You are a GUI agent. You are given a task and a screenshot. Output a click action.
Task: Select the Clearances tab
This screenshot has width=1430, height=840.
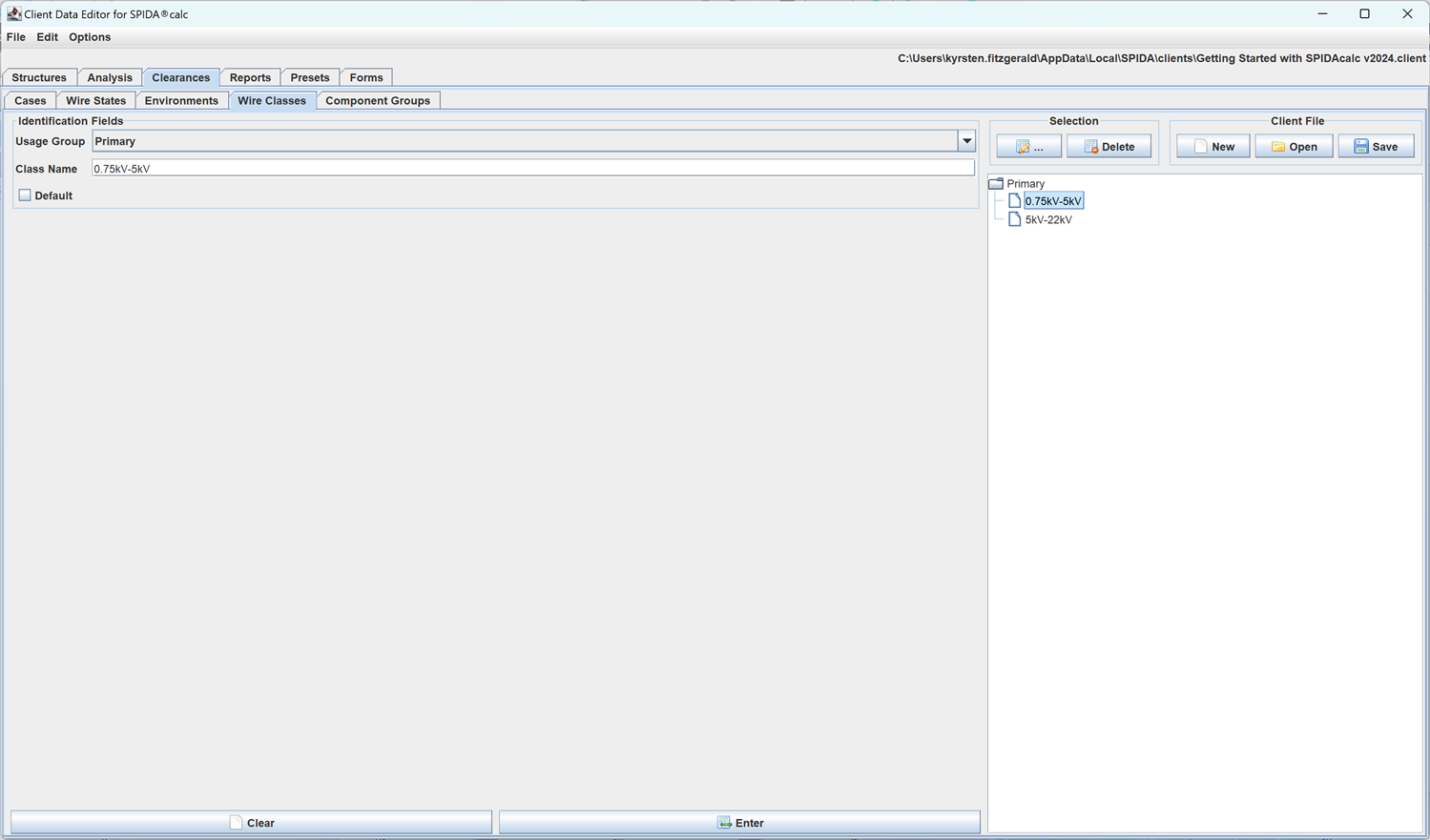pyautogui.click(x=181, y=77)
